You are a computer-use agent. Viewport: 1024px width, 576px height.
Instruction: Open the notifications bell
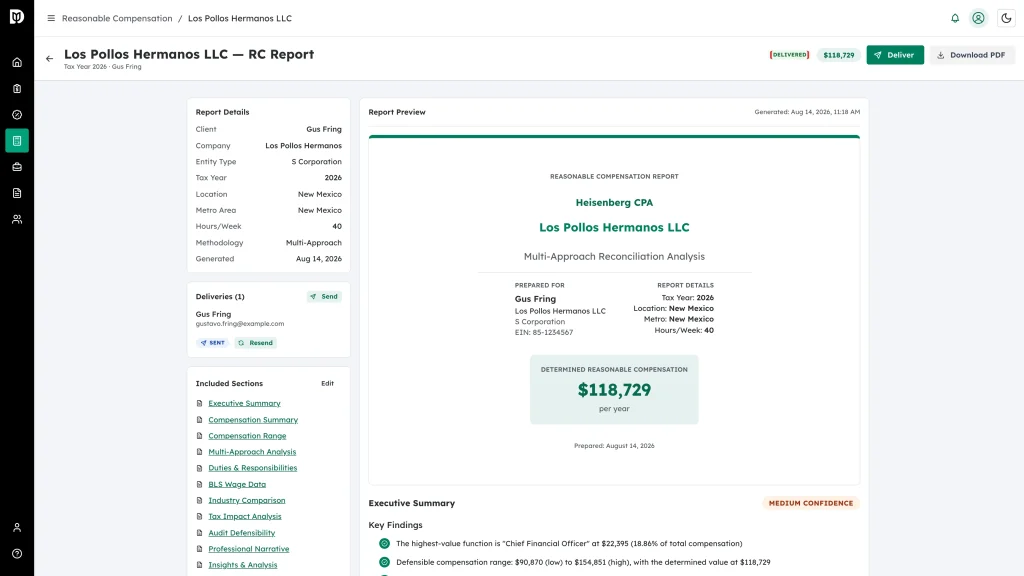pyautogui.click(x=955, y=18)
